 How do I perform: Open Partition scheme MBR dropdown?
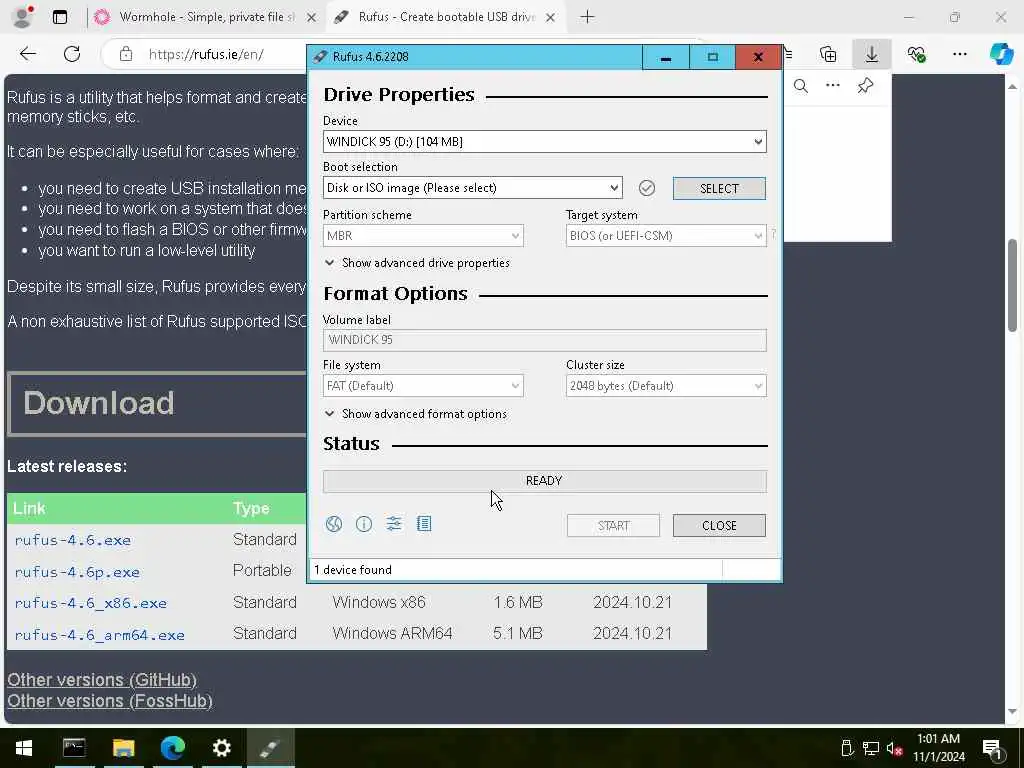423,236
